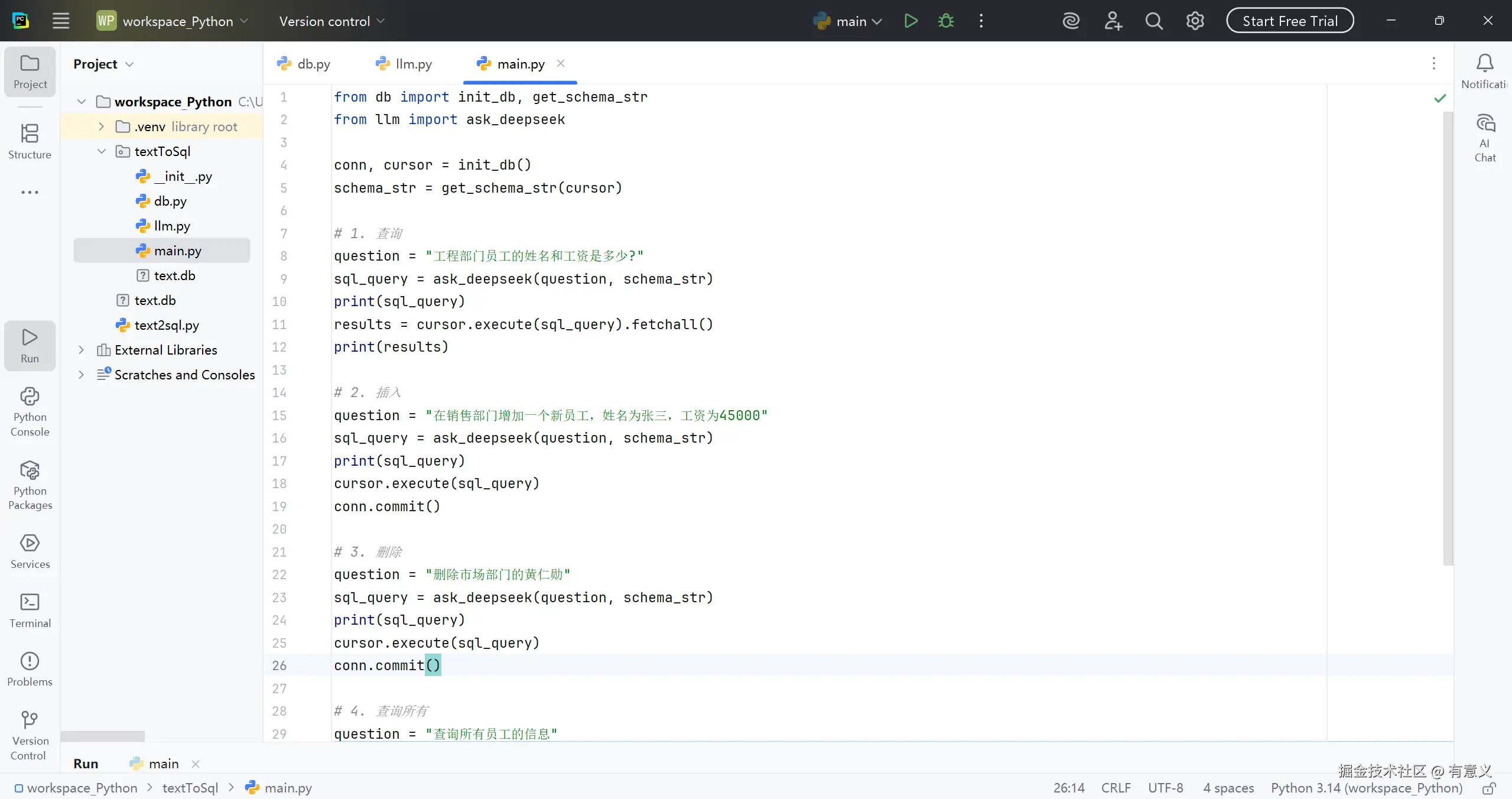1512x799 pixels.
Task: Open the Python Packages panel
Action: pos(30,485)
